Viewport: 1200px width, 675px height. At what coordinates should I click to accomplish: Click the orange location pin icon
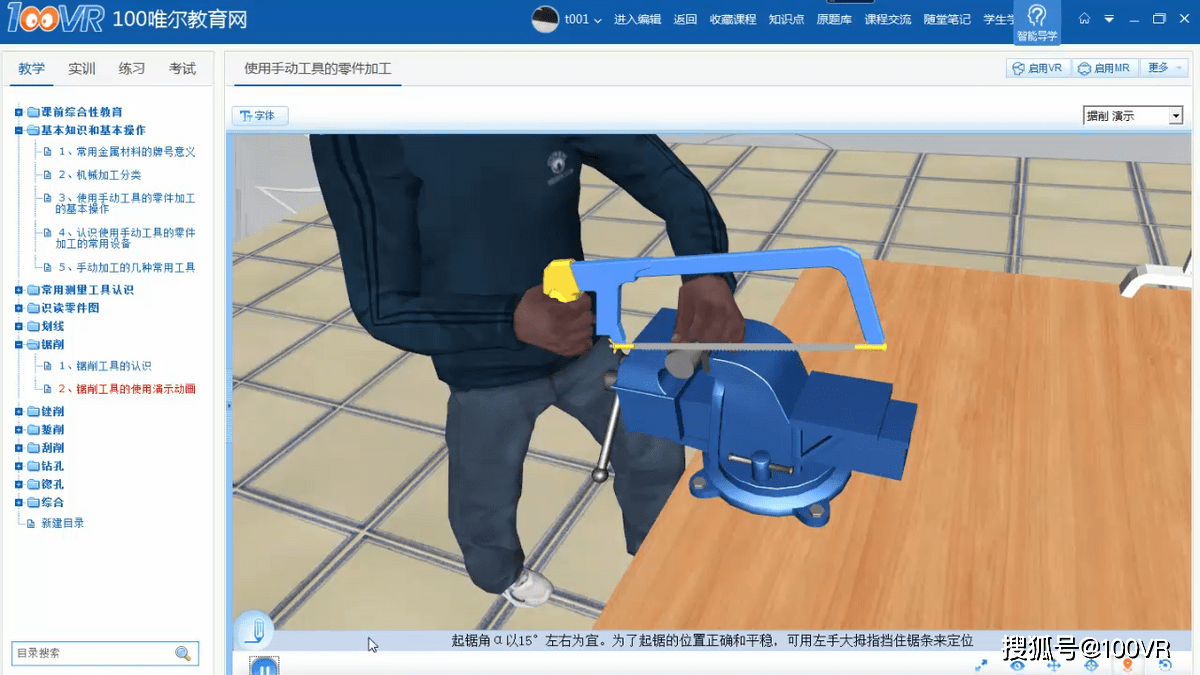tap(1128, 665)
